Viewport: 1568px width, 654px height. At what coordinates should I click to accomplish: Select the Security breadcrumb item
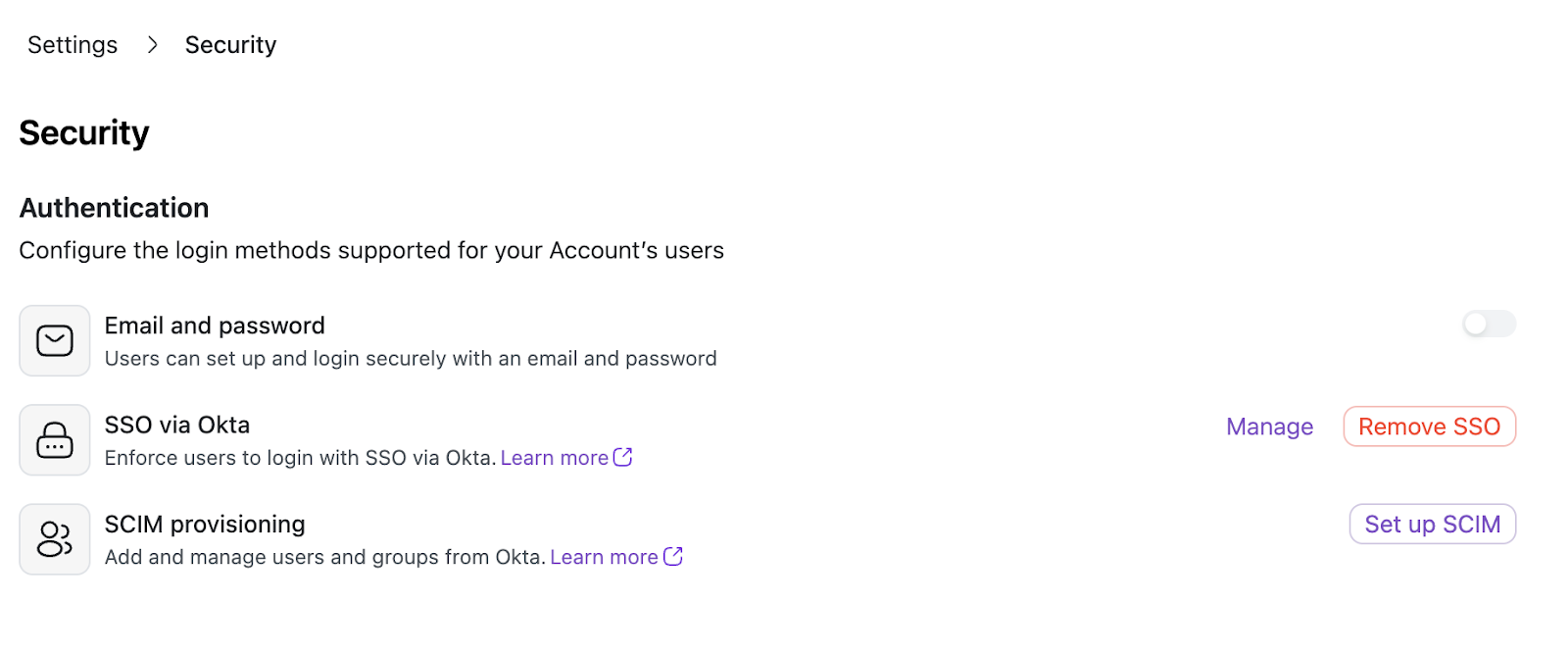click(230, 45)
